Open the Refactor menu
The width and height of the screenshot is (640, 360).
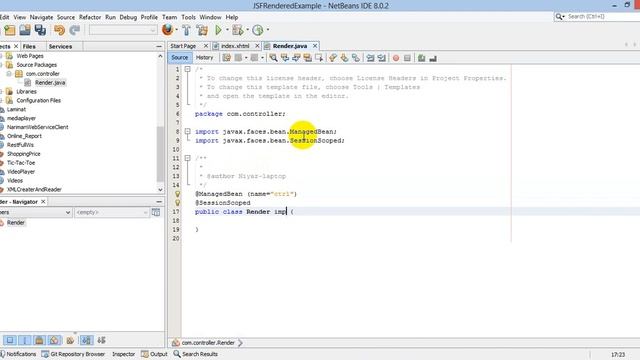pyautogui.click(x=90, y=17)
